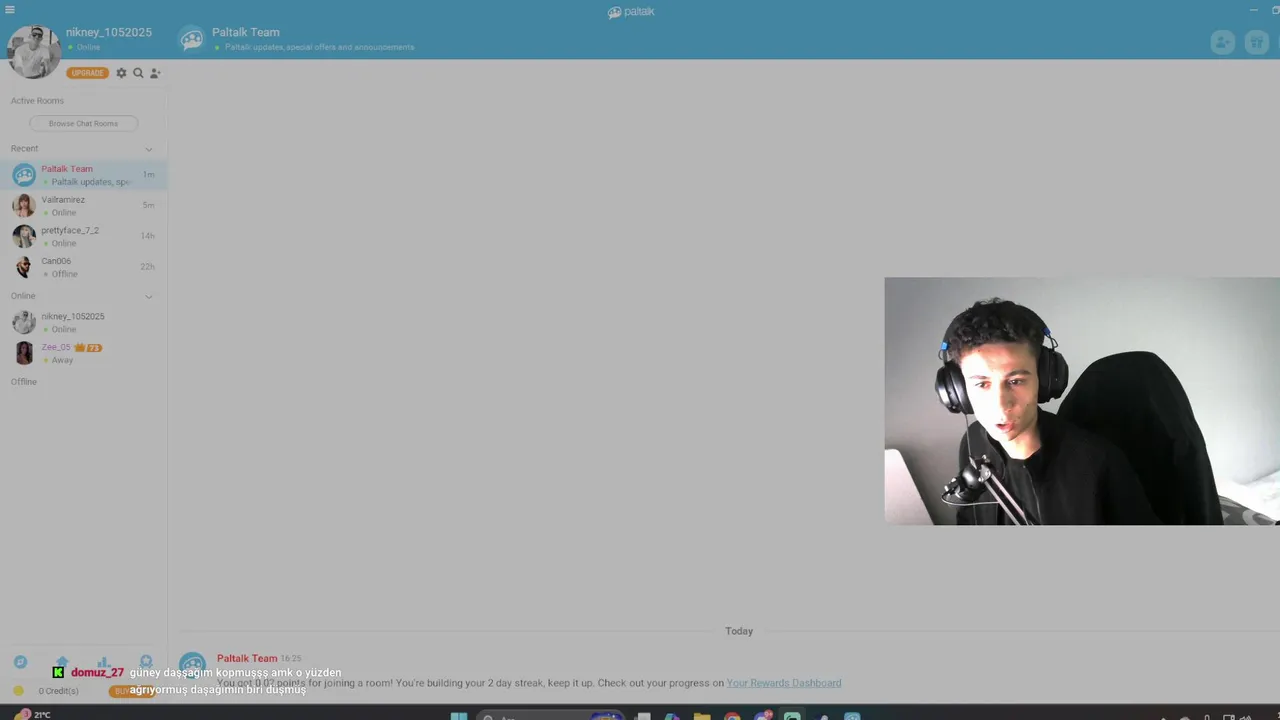1280x720 pixels.
Task: Click the taskbar search box
Action: 550,716
